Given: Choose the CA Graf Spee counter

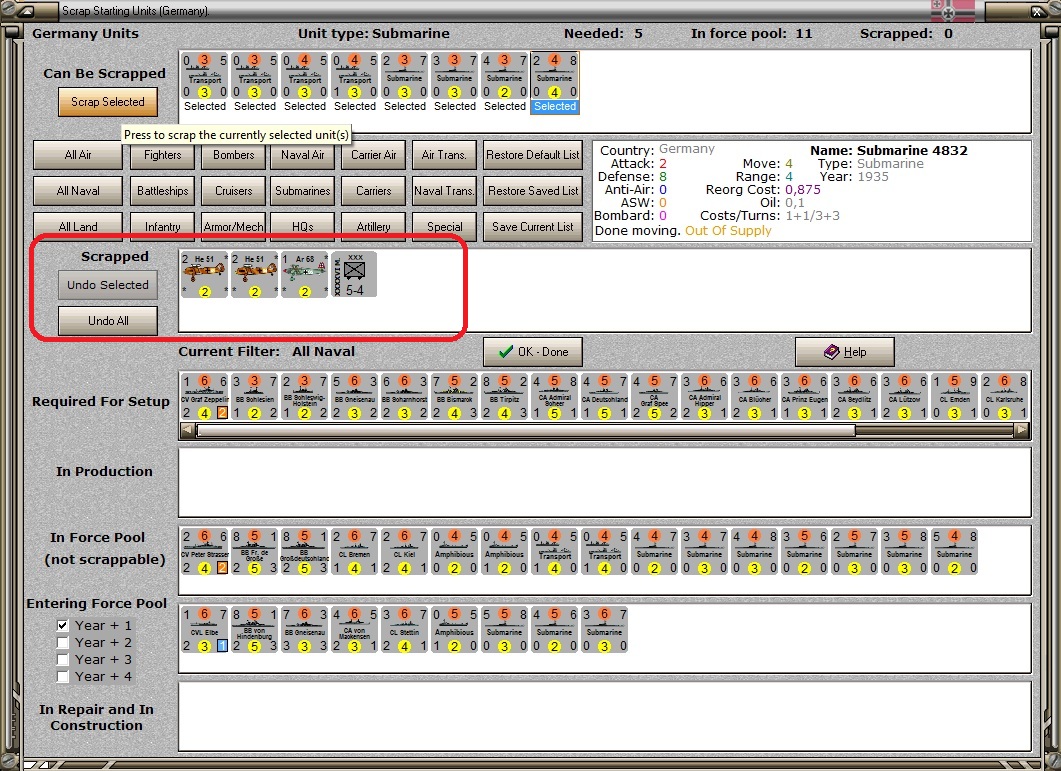Looking at the screenshot, I should coord(655,397).
